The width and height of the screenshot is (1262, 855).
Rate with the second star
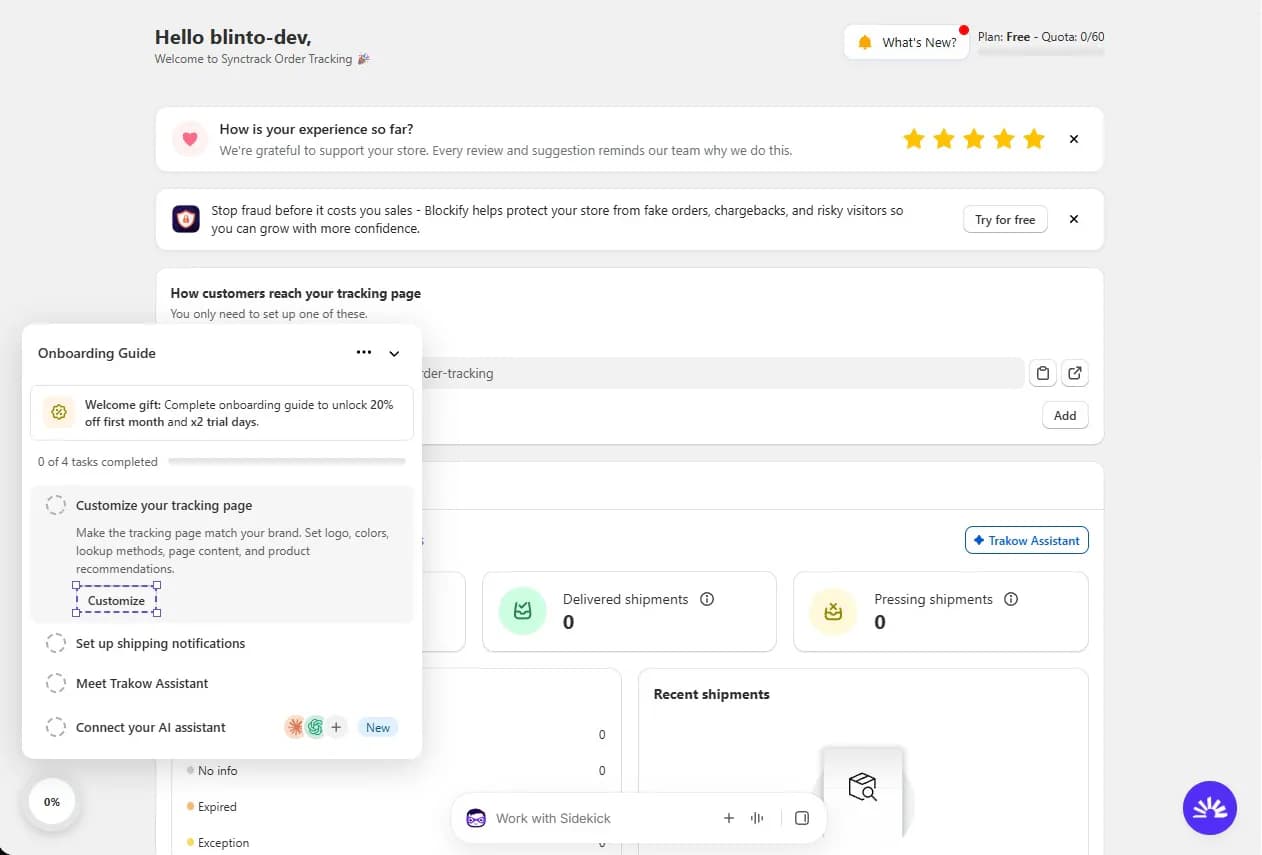pyautogui.click(x=944, y=139)
